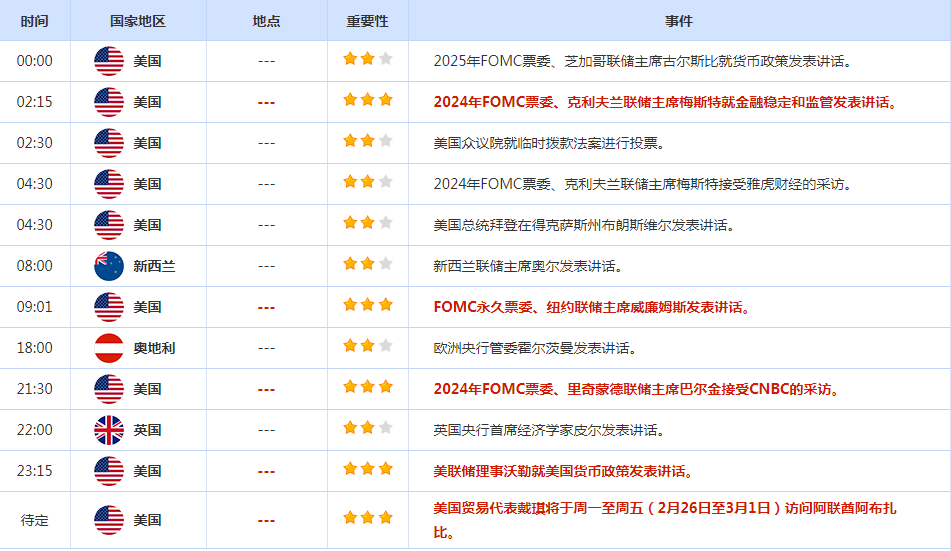
Task: Click the 待定 time cell
Action: point(35,520)
